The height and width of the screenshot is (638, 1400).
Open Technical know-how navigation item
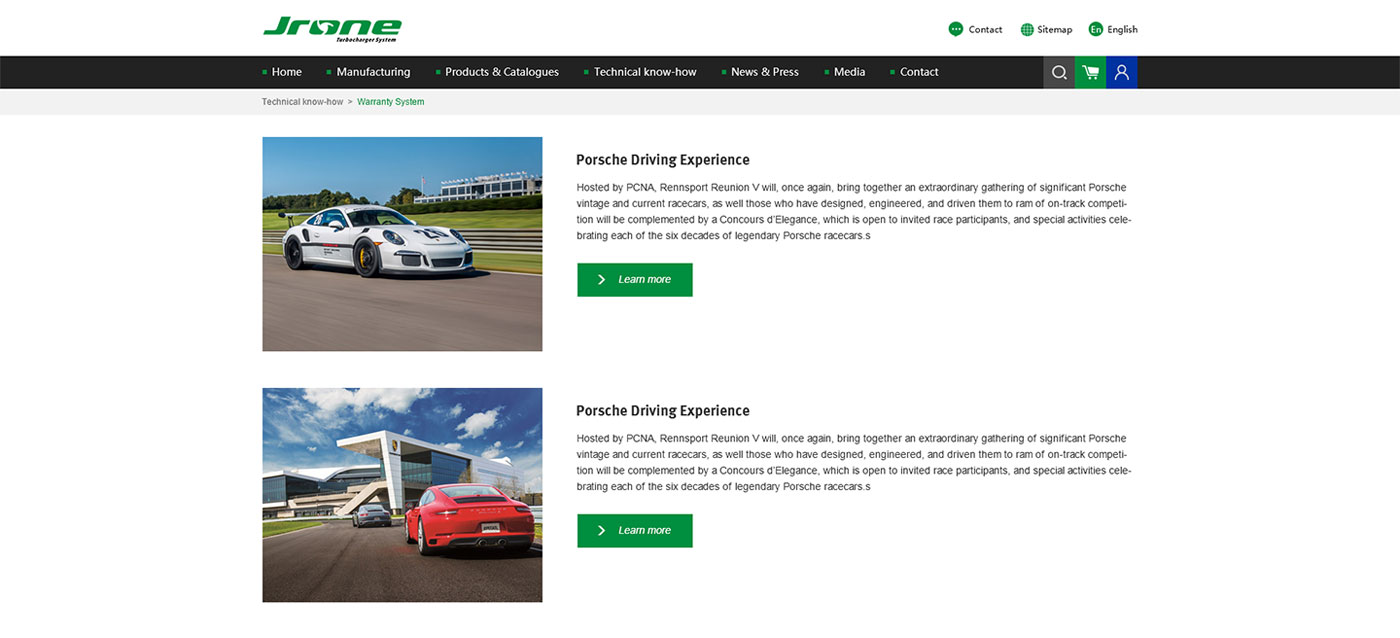coord(644,72)
